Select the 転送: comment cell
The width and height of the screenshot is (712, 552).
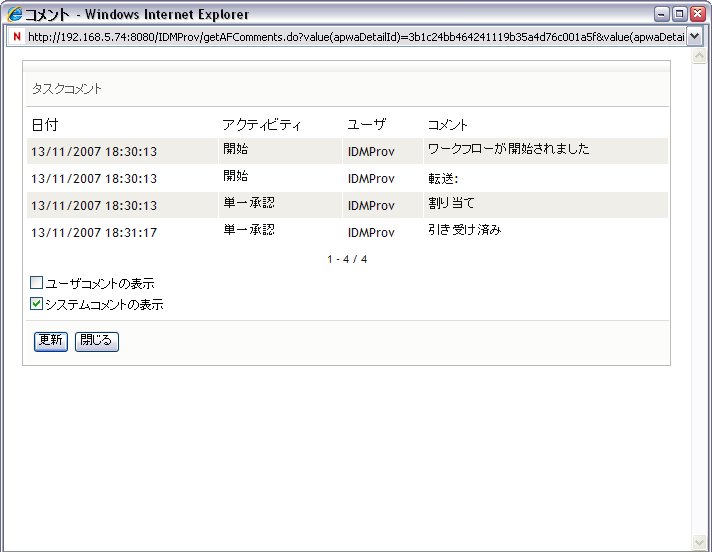point(443,179)
